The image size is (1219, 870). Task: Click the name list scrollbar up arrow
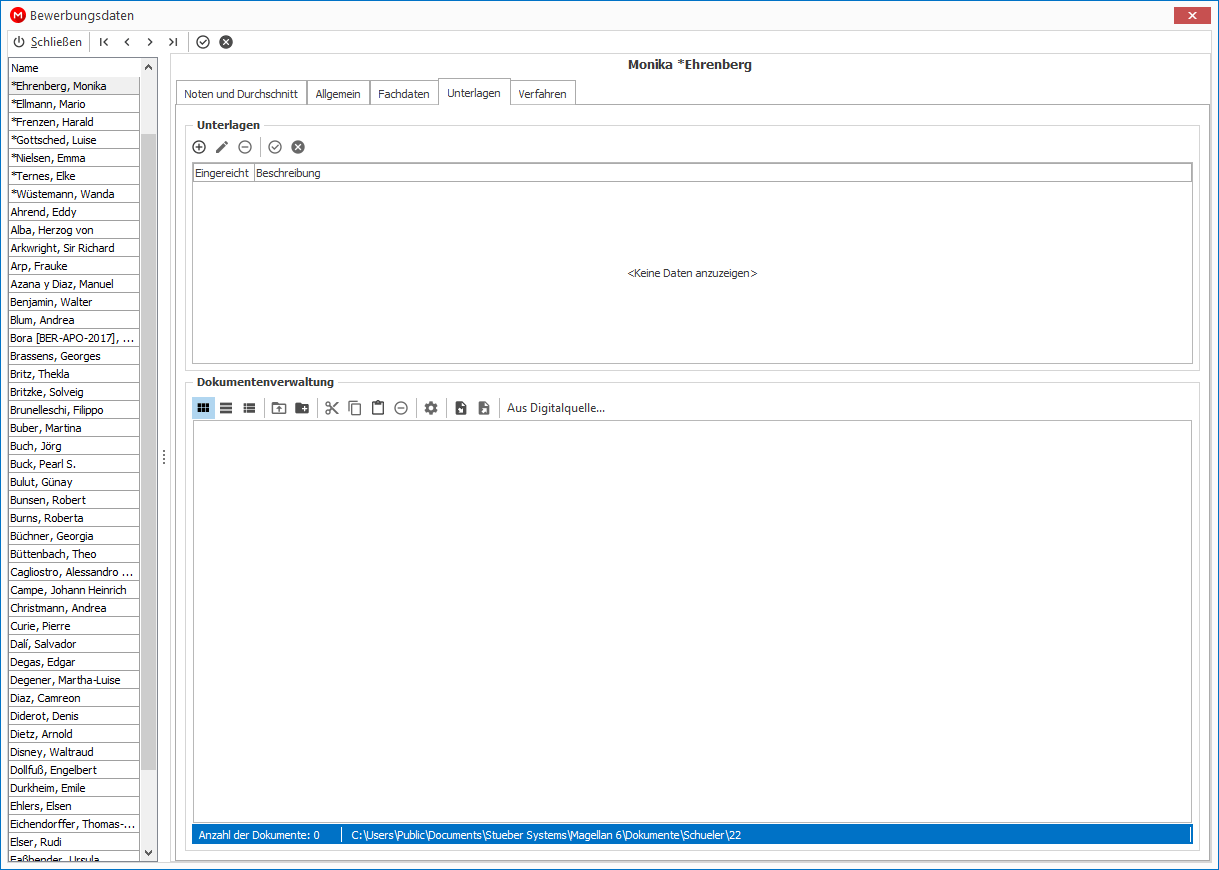(x=149, y=68)
